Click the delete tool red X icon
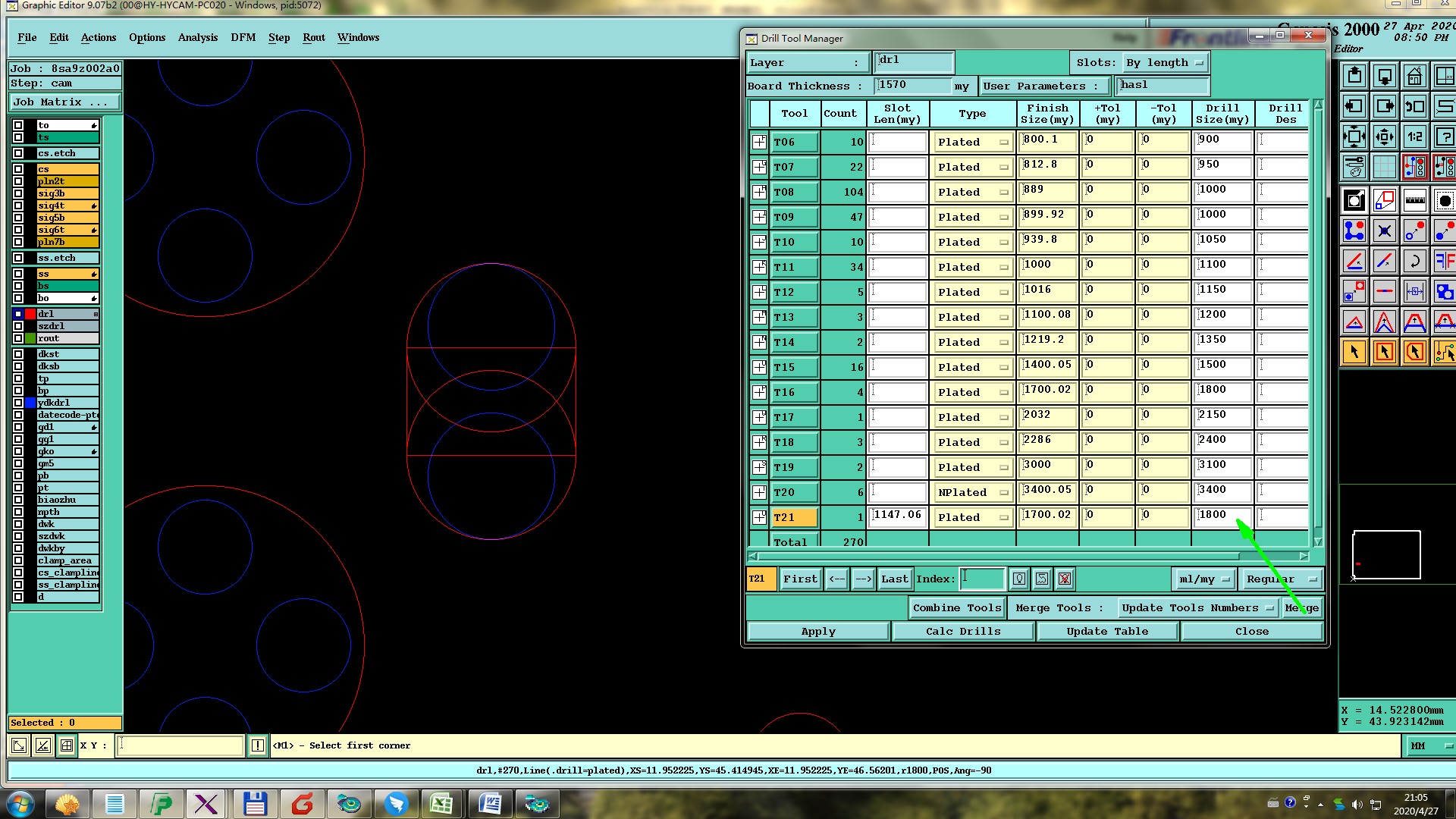 [x=1065, y=579]
